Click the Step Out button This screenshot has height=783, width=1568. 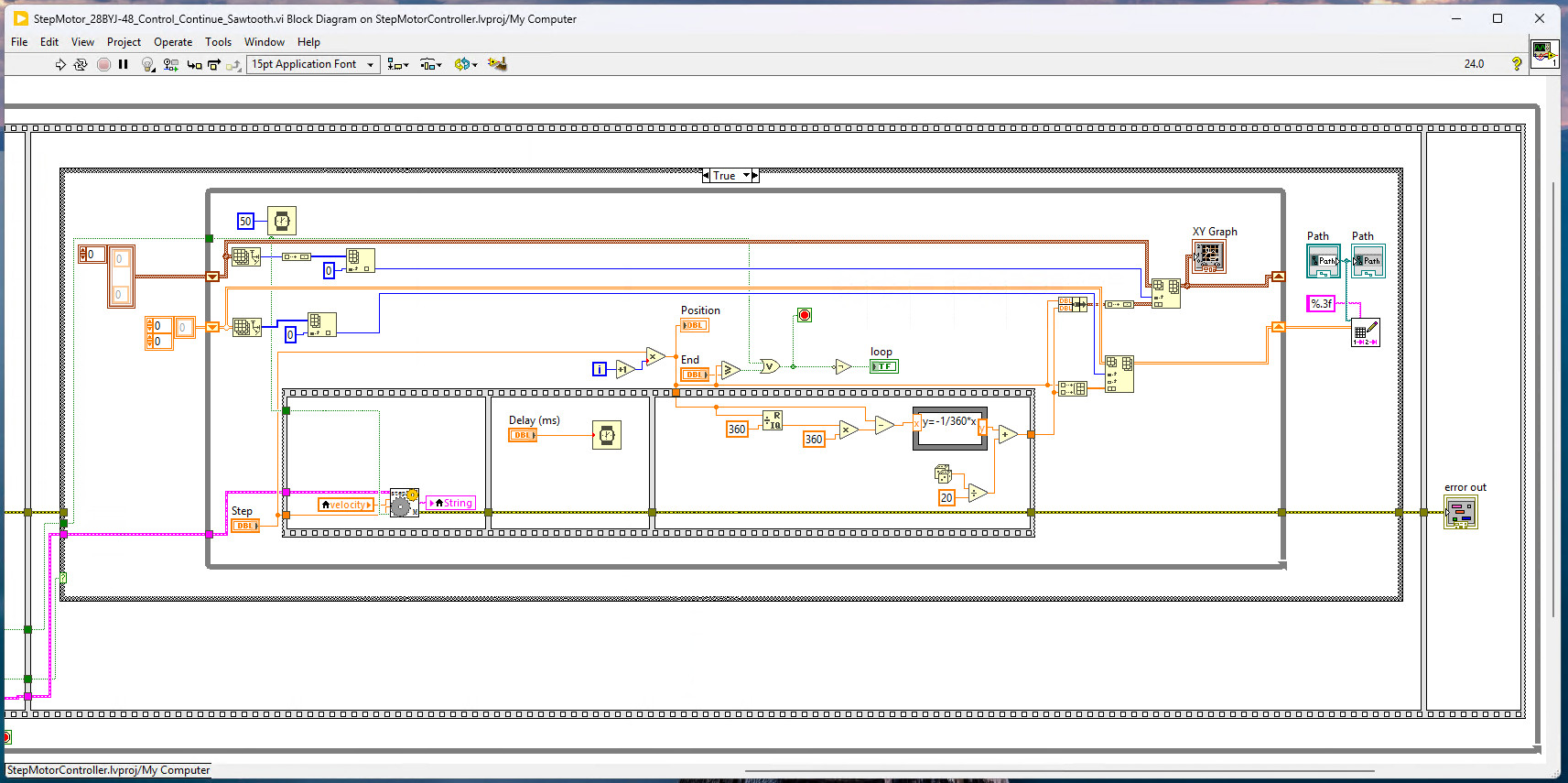[234, 64]
